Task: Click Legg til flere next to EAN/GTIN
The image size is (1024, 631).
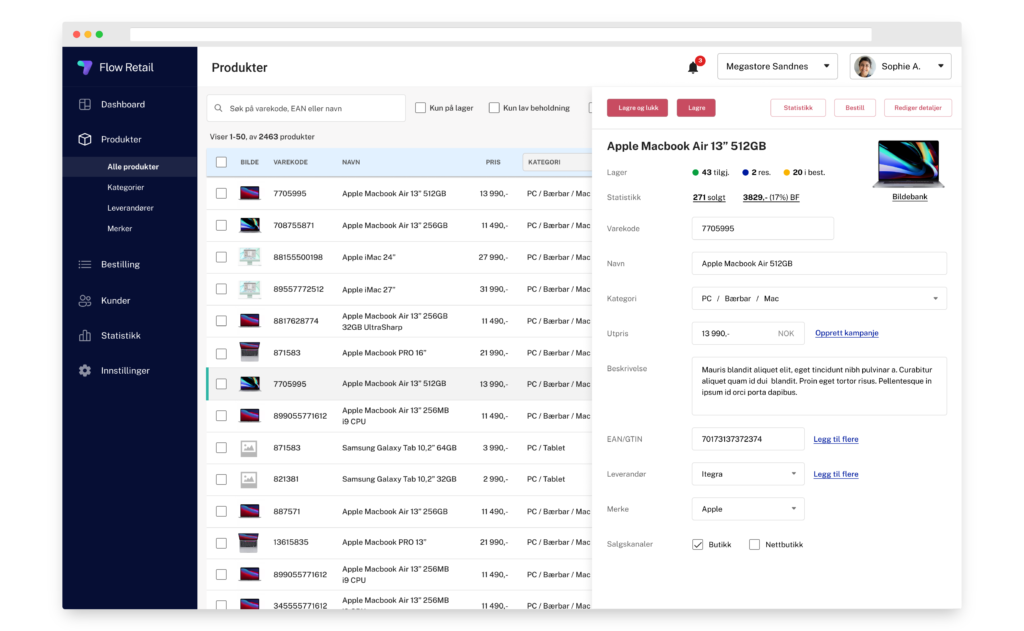Action: [x=836, y=440]
